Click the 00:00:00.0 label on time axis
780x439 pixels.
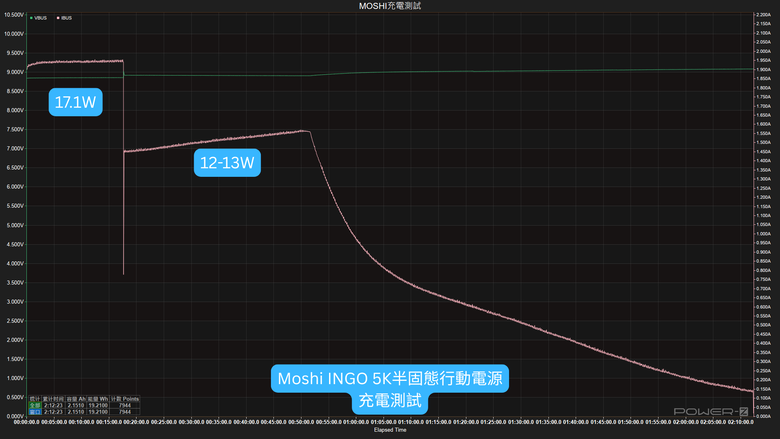(x=26, y=422)
